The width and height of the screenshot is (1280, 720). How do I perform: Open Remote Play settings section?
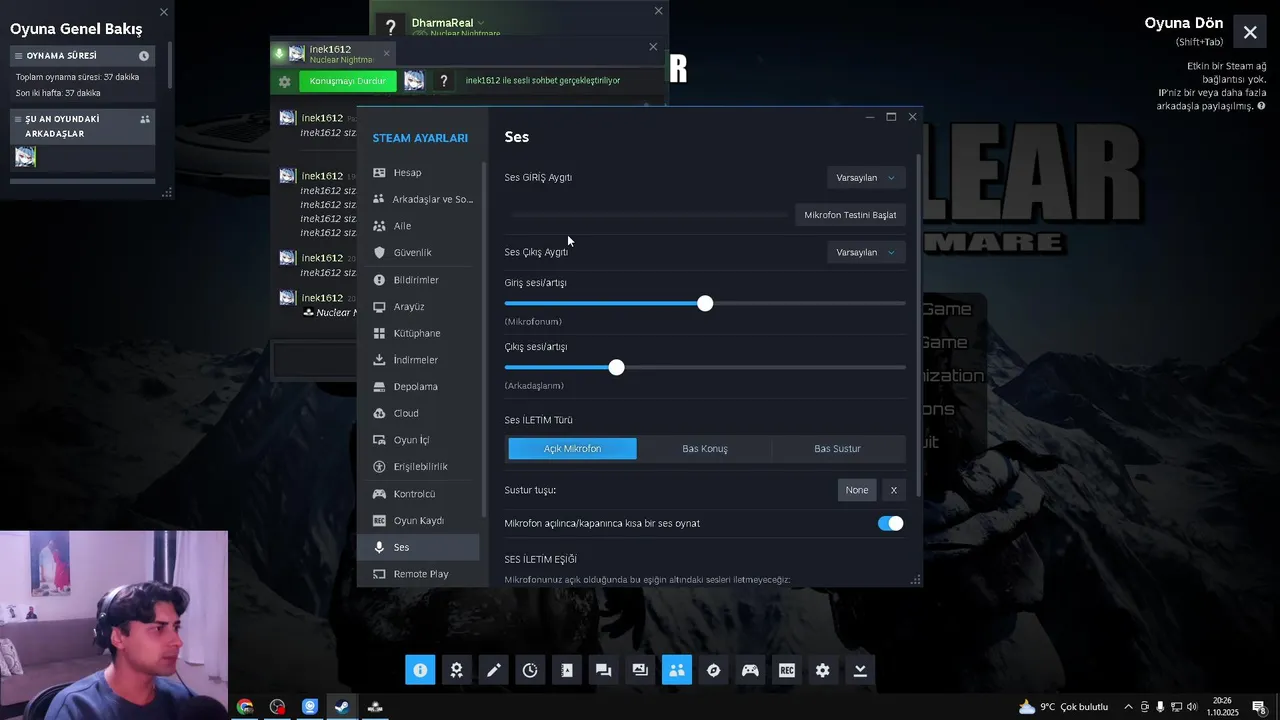[x=419, y=574]
